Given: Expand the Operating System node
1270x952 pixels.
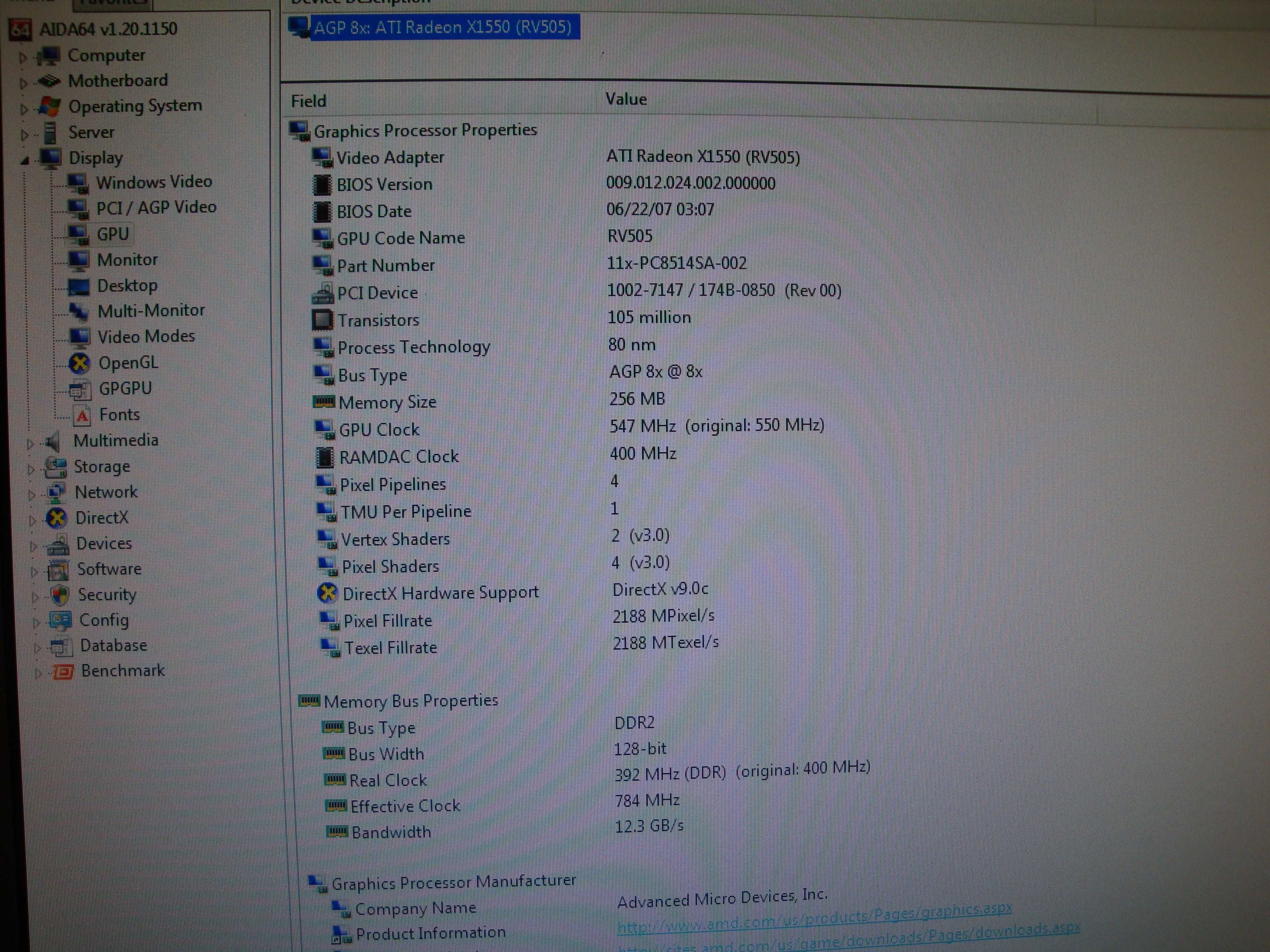Looking at the screenshot, I should pyautogui.click(x=24, y=109).
